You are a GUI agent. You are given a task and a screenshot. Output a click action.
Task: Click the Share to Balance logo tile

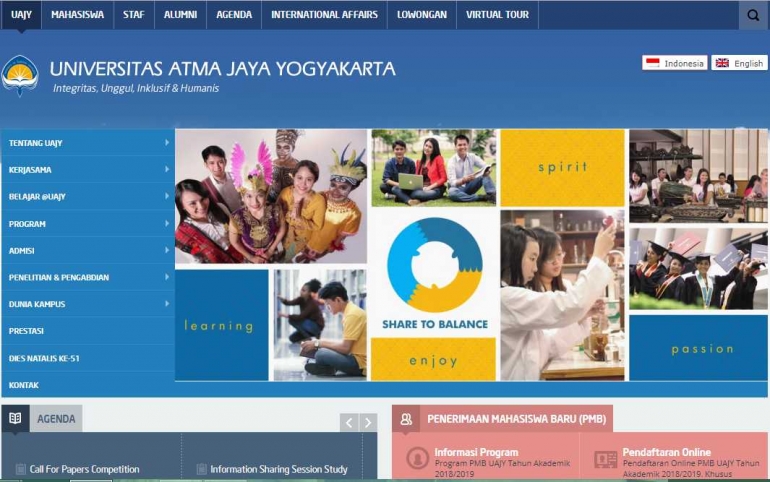(x=434, y=272)
